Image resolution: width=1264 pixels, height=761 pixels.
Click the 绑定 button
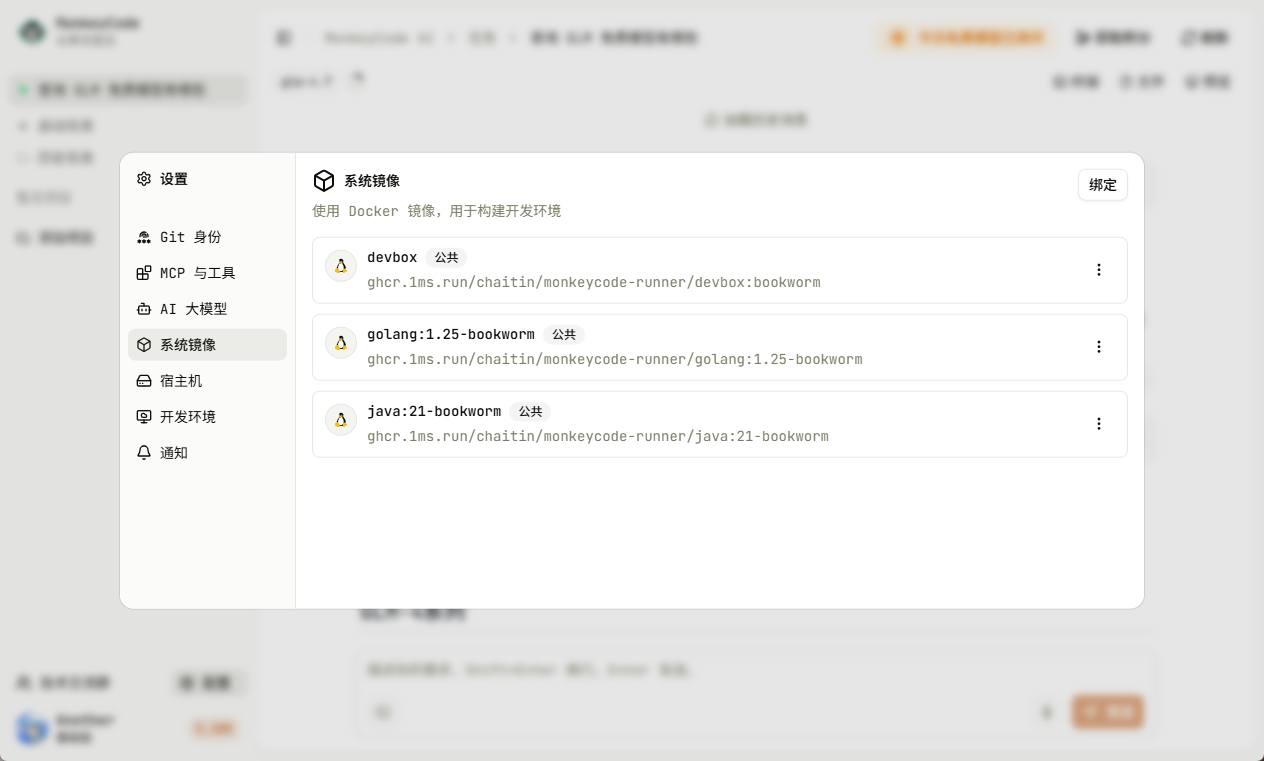1102,185
